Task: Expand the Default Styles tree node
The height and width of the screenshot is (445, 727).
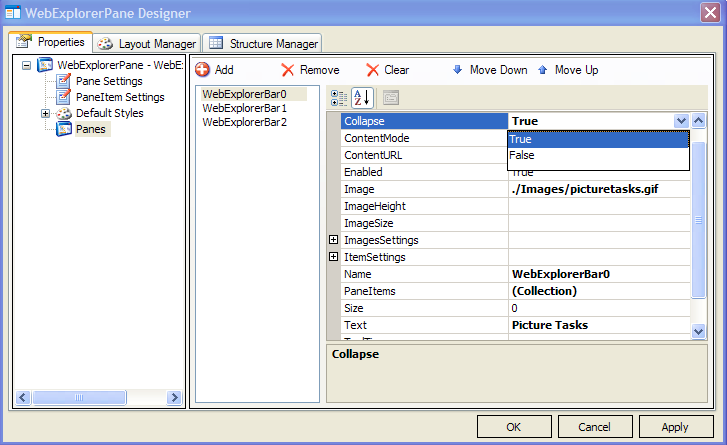Action: tap(45, 113)
